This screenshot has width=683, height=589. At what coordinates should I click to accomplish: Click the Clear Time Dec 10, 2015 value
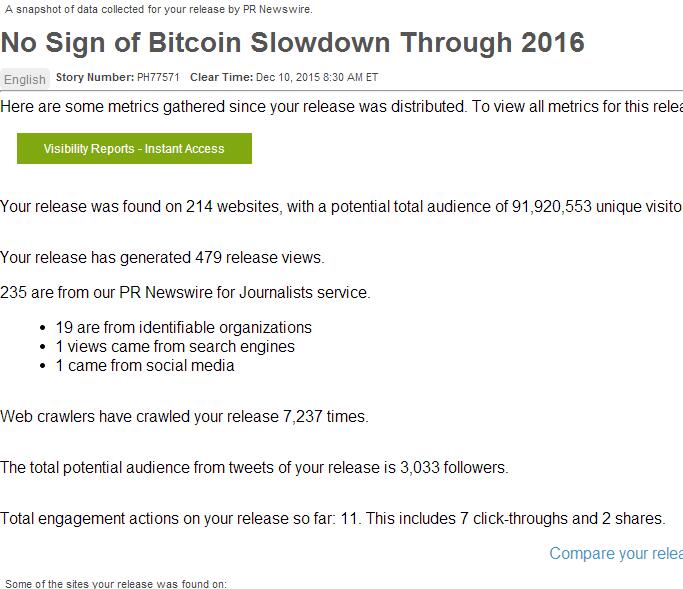(x=284, y=78)
